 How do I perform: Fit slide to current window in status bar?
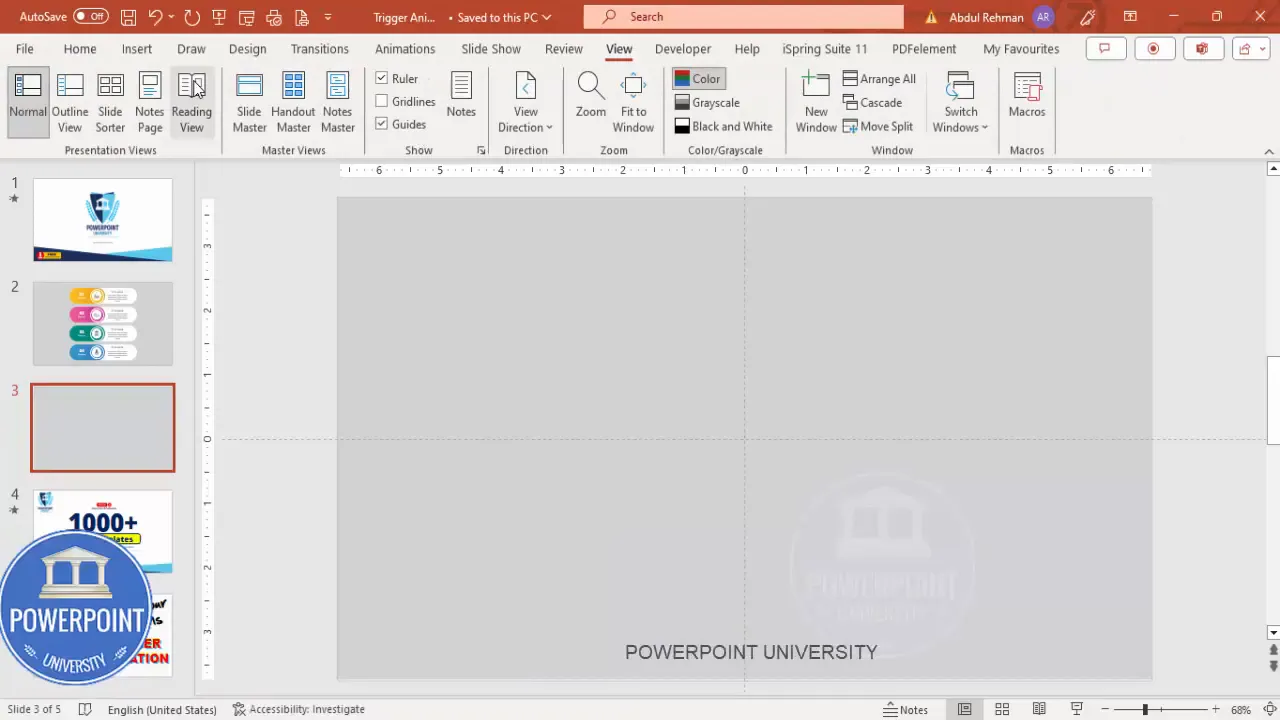[x=1268, y=709]
